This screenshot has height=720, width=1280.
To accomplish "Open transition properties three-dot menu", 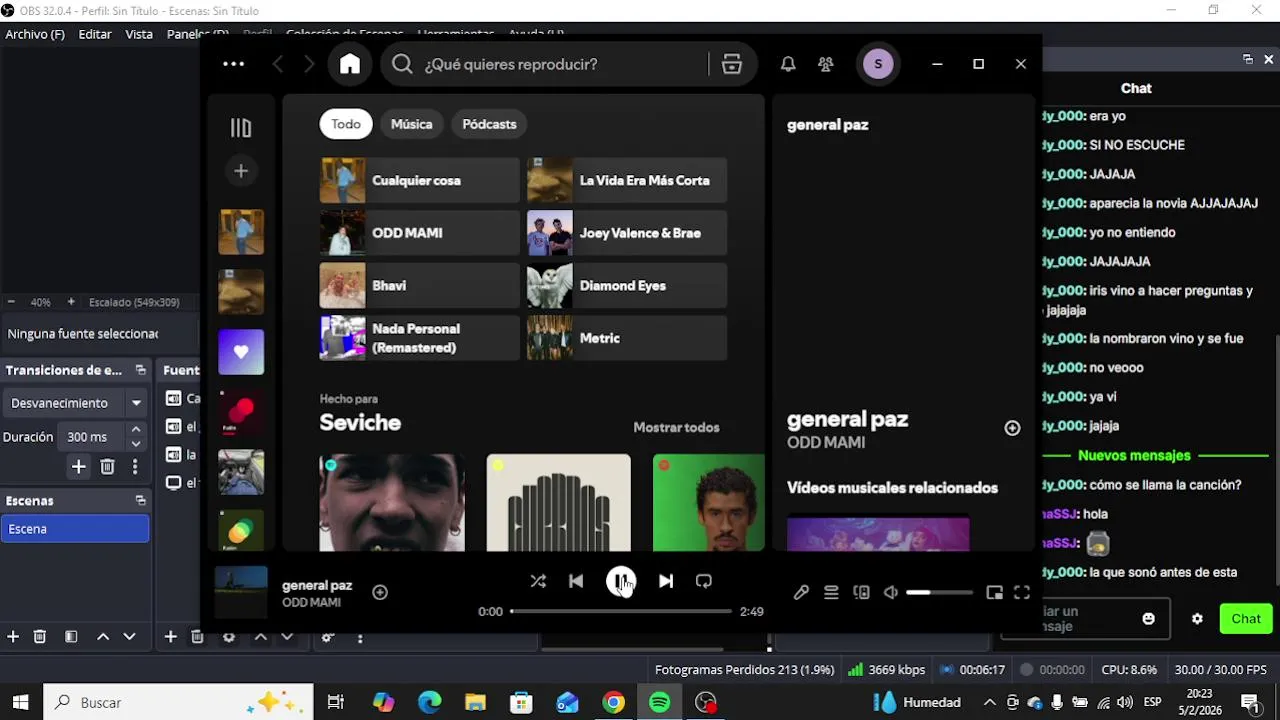I will click(x=135, y=466).
